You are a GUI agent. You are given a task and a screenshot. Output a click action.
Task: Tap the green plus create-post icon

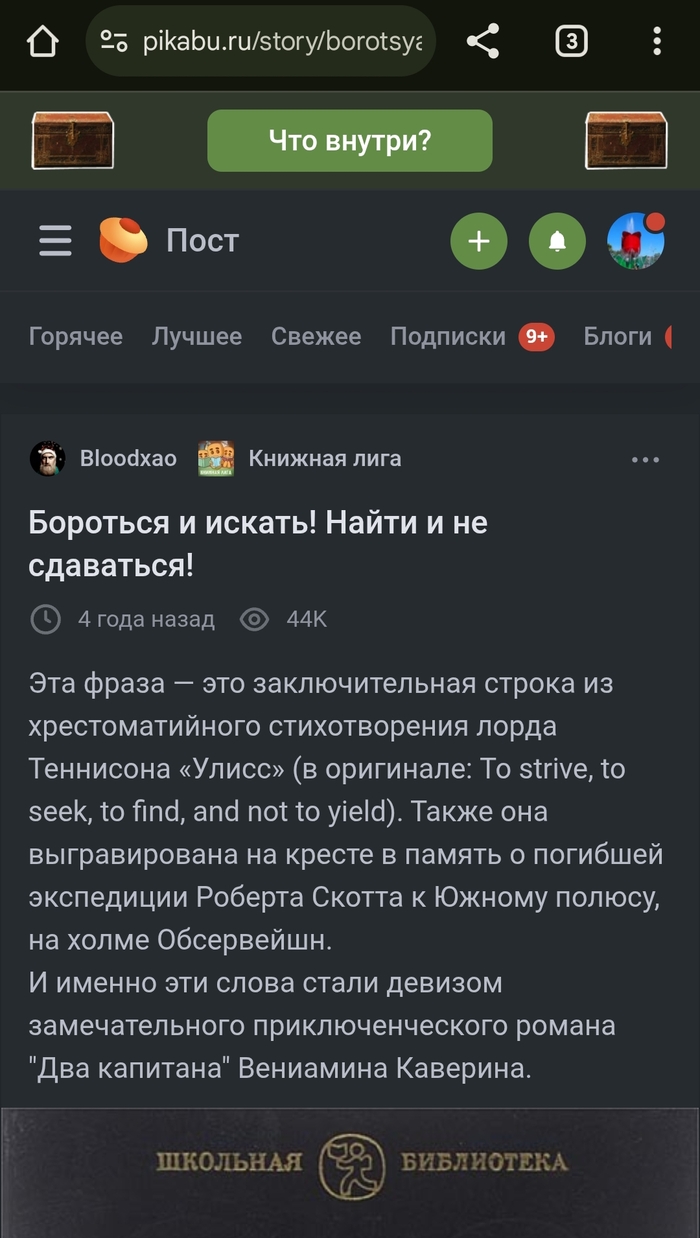(x=479, y=241)
